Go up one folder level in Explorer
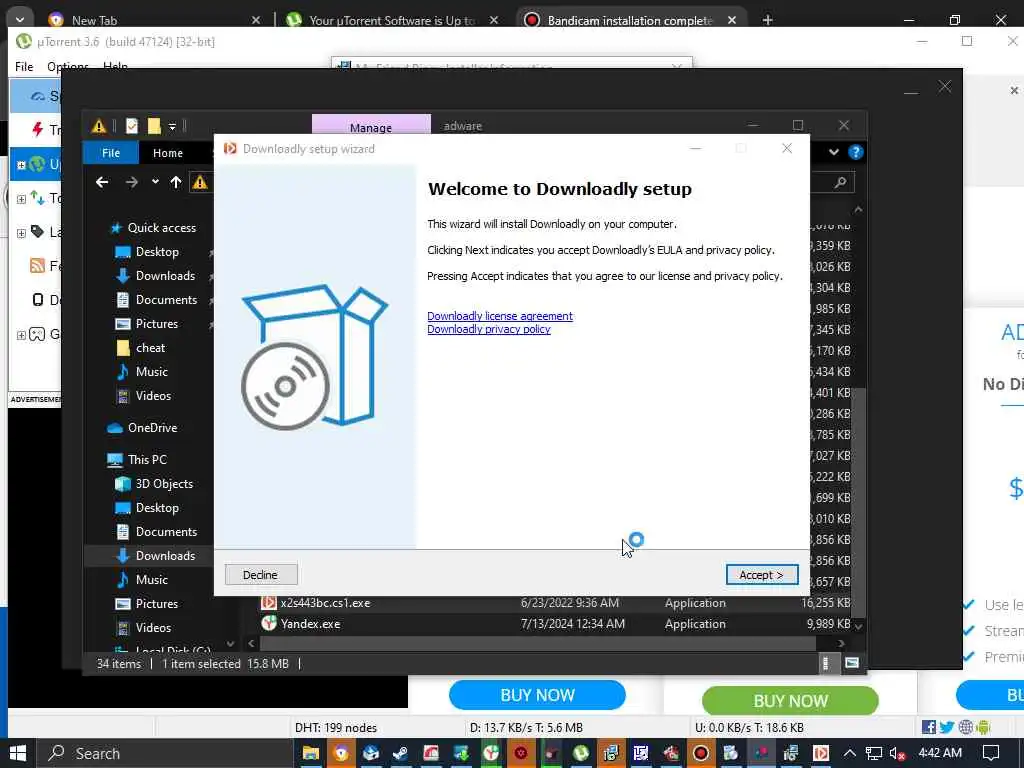The image size is (1024, 768). coord(176,182)
